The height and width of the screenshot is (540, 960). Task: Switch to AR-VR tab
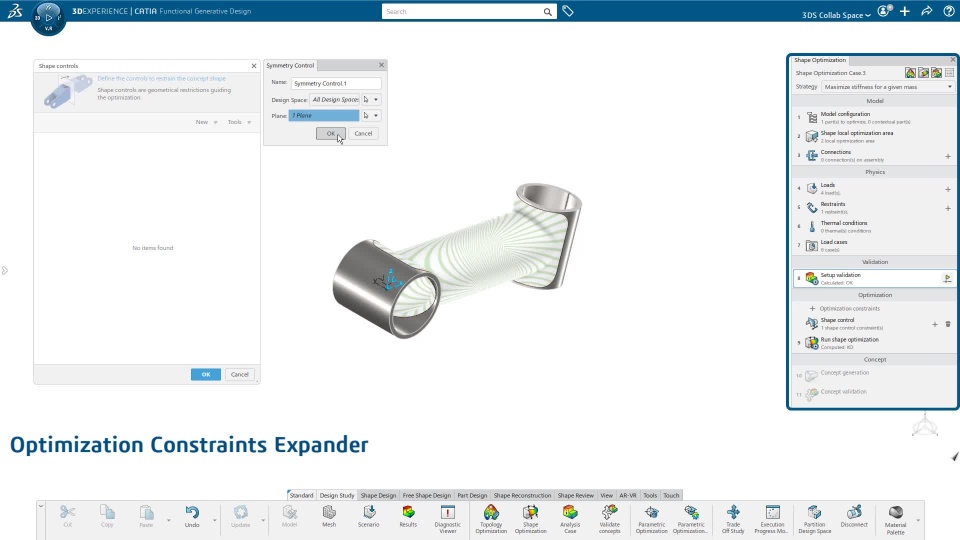pyautogui.click(x=628, y=495)
